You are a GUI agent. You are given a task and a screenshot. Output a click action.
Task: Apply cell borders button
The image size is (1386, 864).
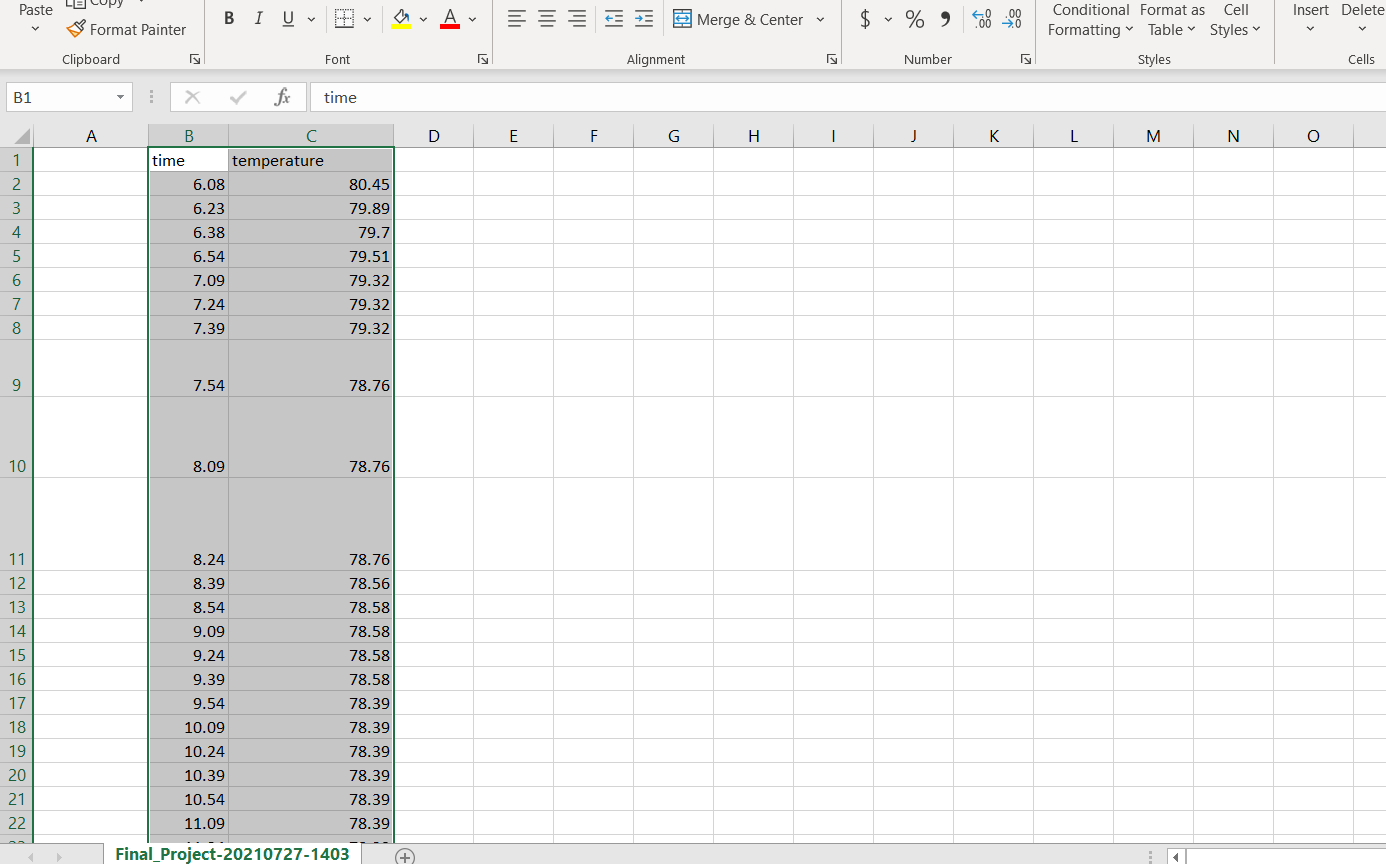coord(344,19)
